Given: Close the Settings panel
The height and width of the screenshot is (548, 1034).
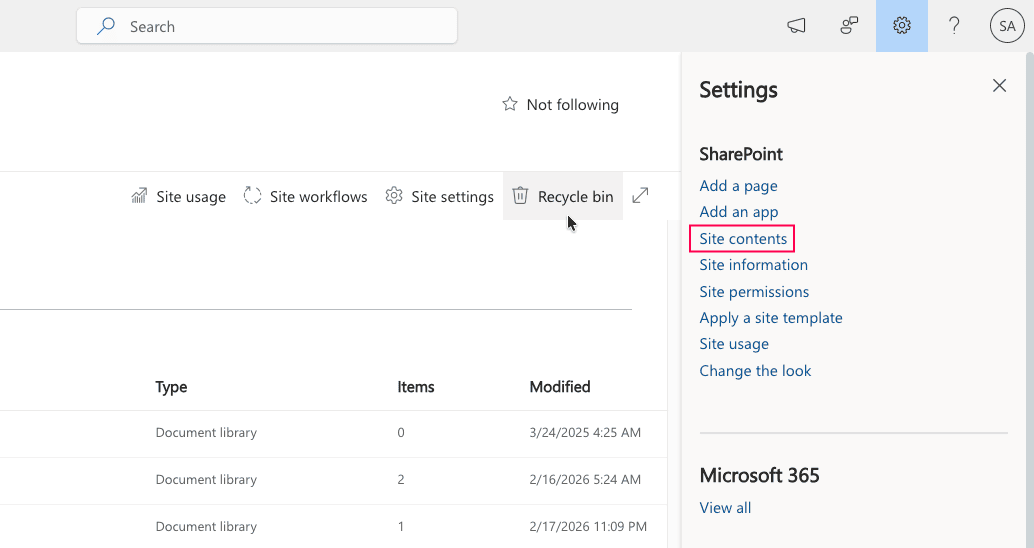Looking at the screenshot, I should (x=999, y=86).
